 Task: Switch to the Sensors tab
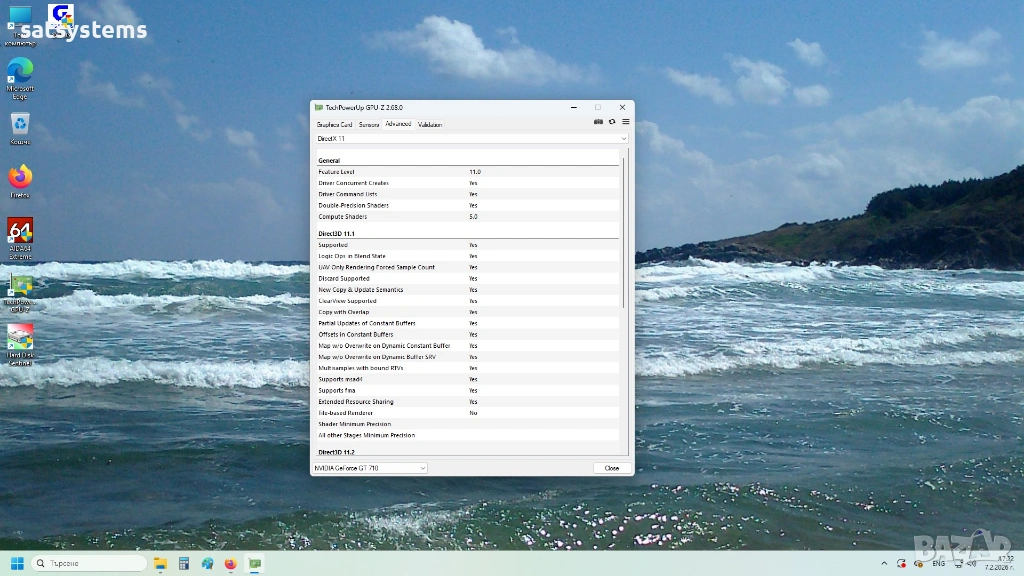click(369, 124)
